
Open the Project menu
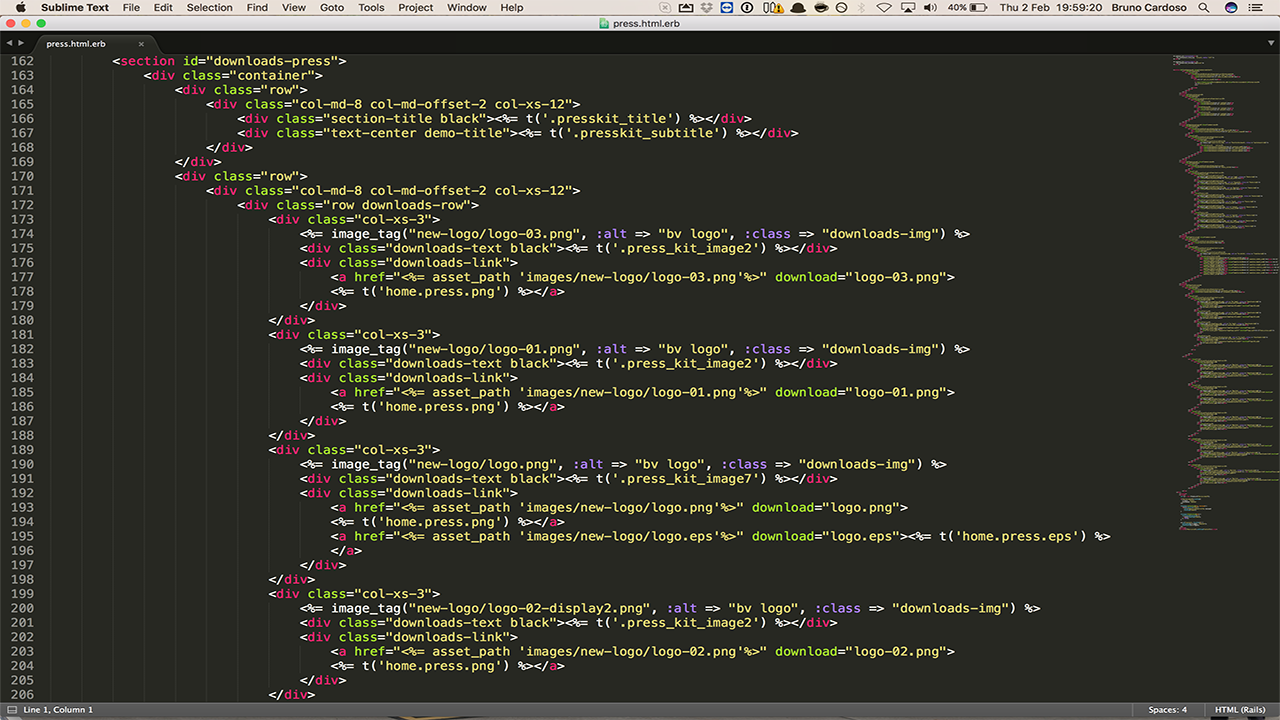pos(415,8)
